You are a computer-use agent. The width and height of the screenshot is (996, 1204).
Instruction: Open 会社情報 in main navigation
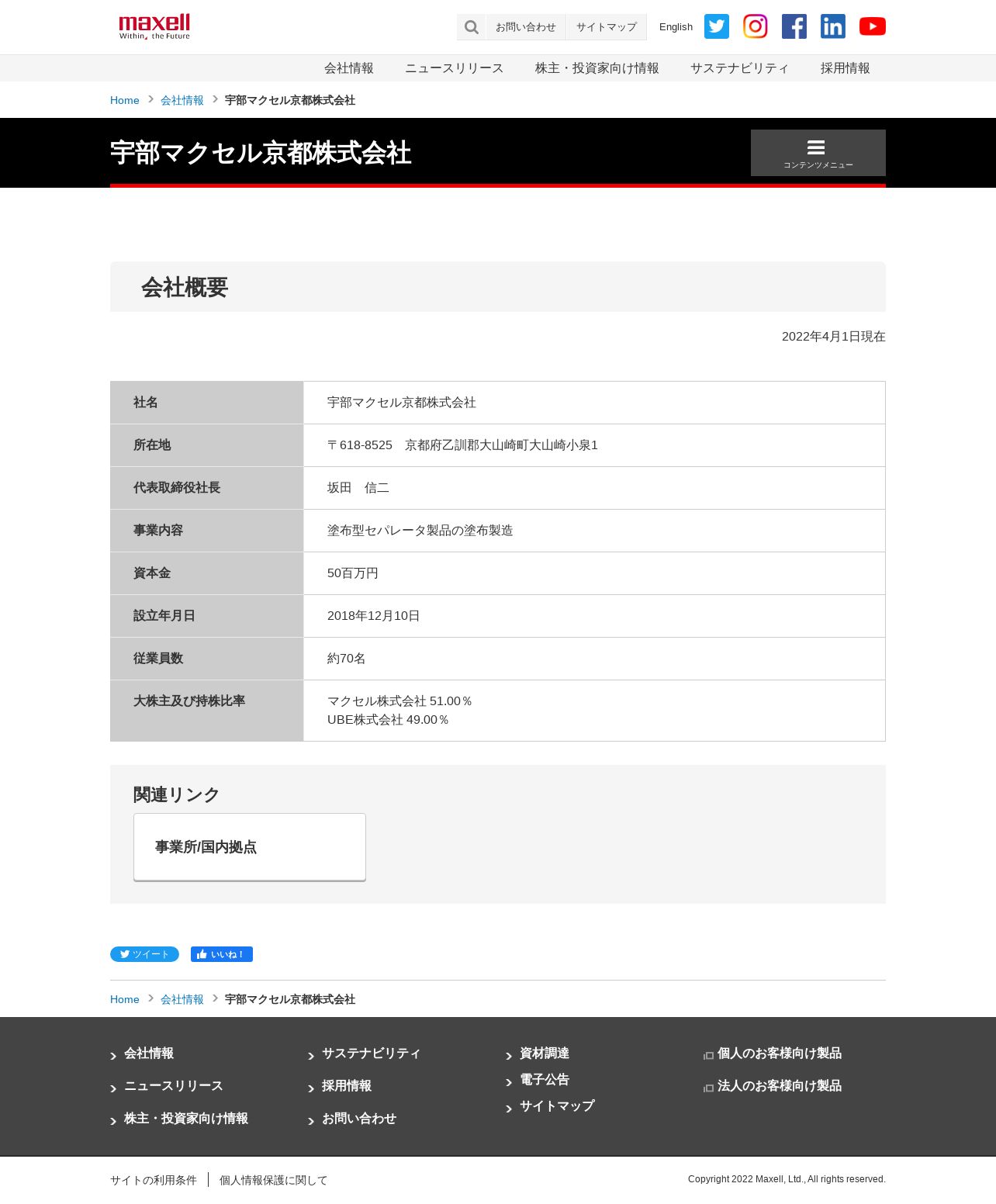click(x=349, y=68)
